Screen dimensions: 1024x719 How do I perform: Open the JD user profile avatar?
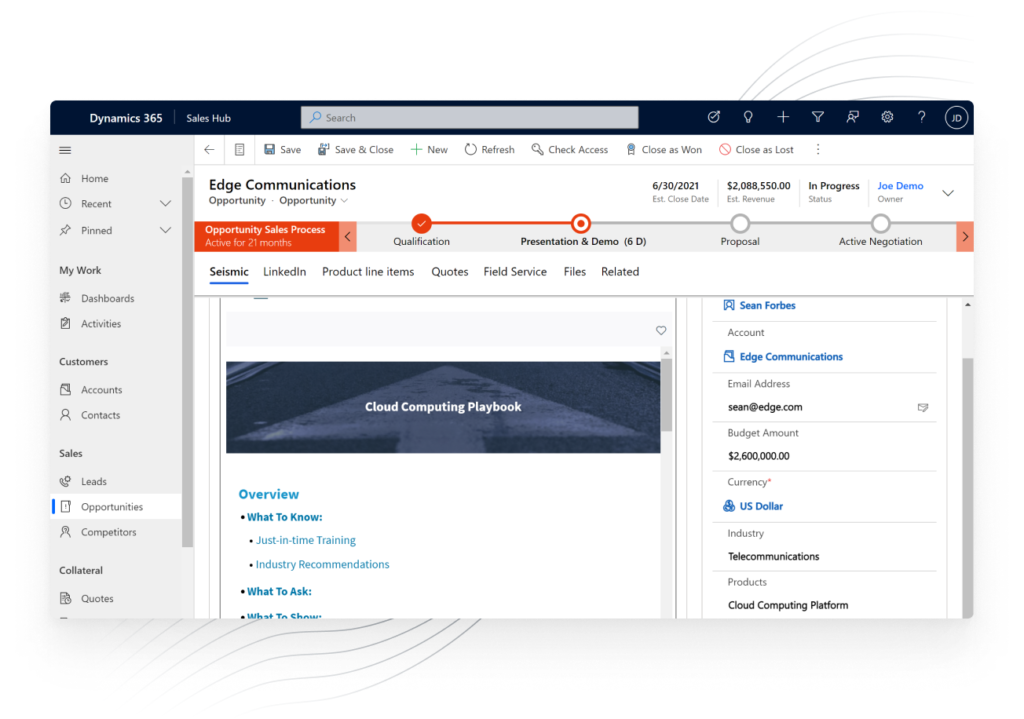[x=956, y=118]
